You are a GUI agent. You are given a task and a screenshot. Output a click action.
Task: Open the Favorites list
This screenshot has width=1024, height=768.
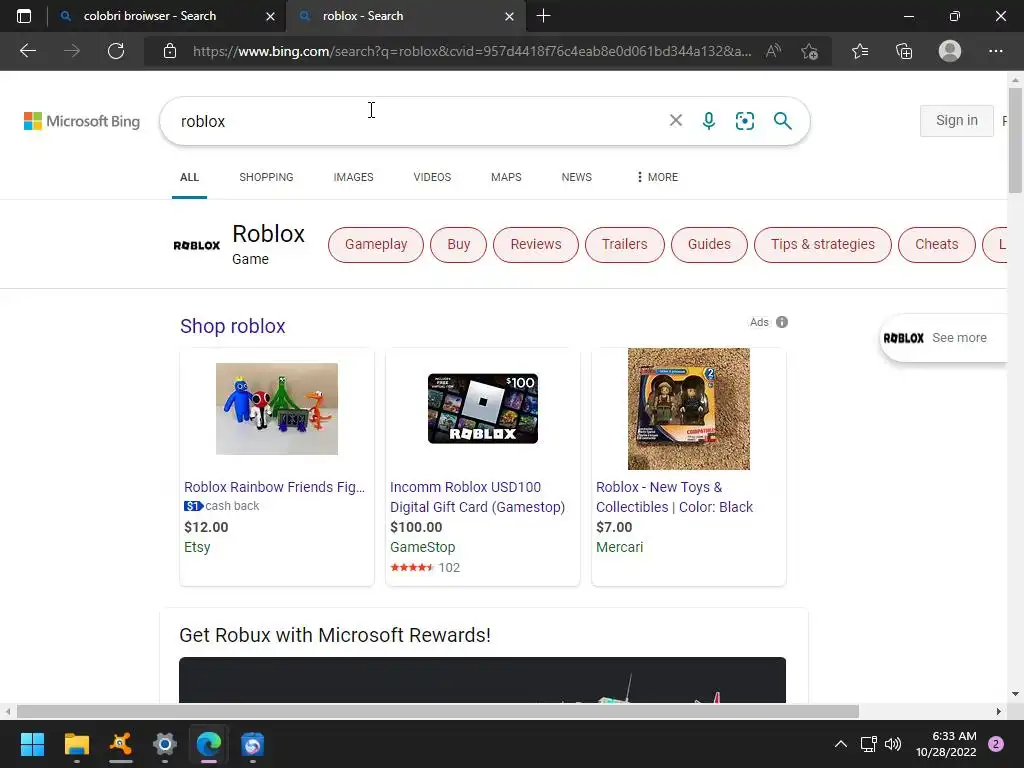pos(860,51)
